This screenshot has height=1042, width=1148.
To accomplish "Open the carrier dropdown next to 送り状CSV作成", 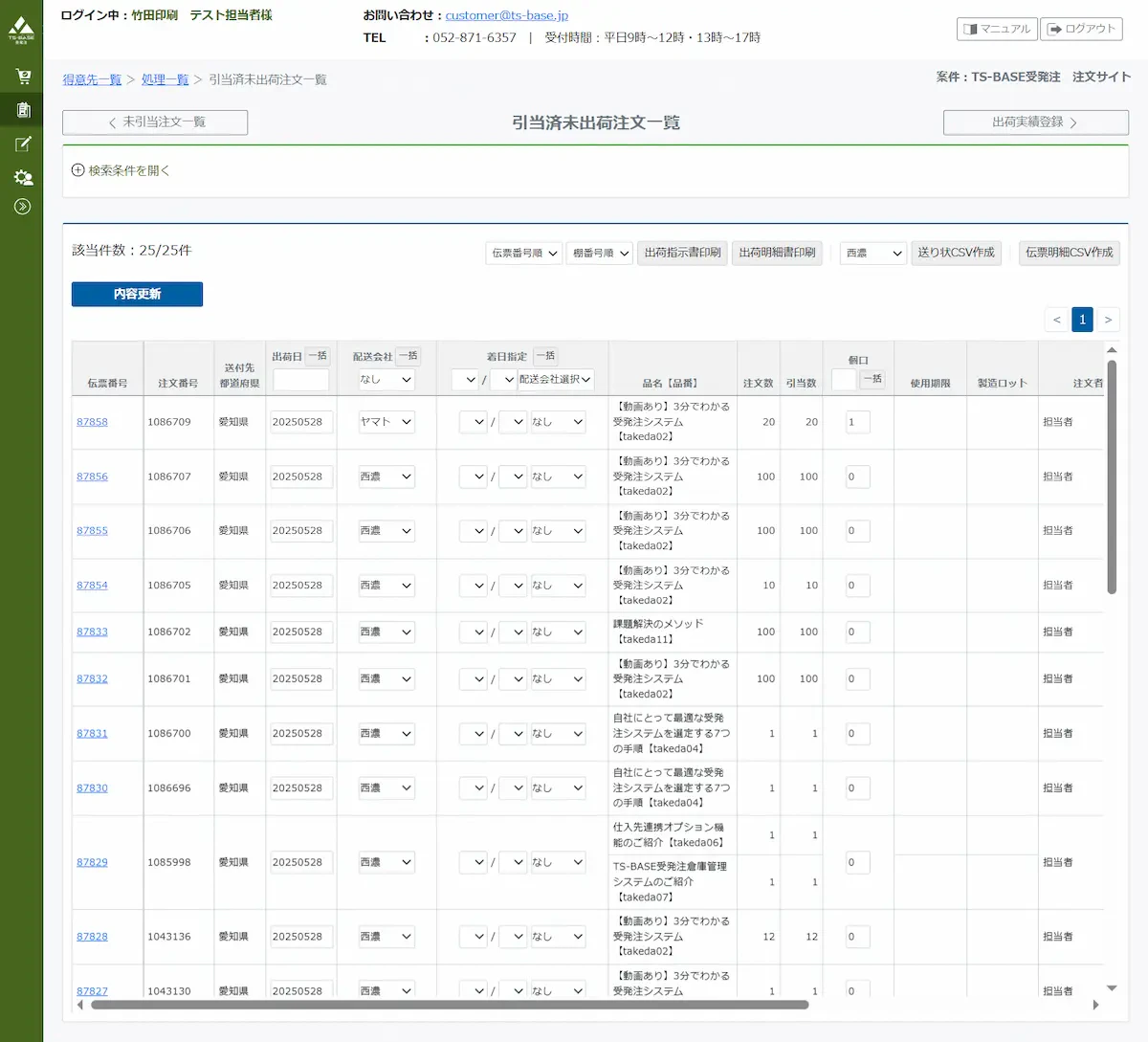I will click(872, 253).
